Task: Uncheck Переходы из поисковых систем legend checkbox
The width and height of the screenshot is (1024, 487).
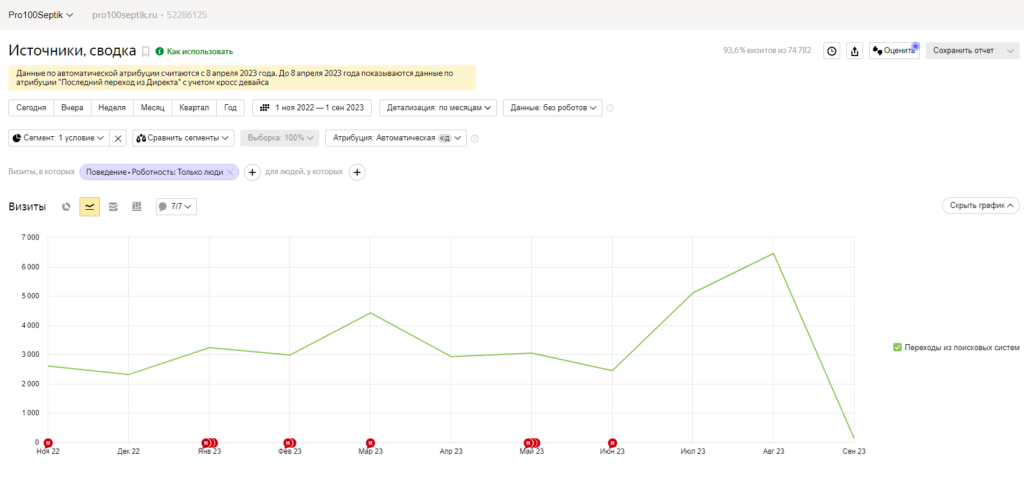Action: click(x=897, y=348)
